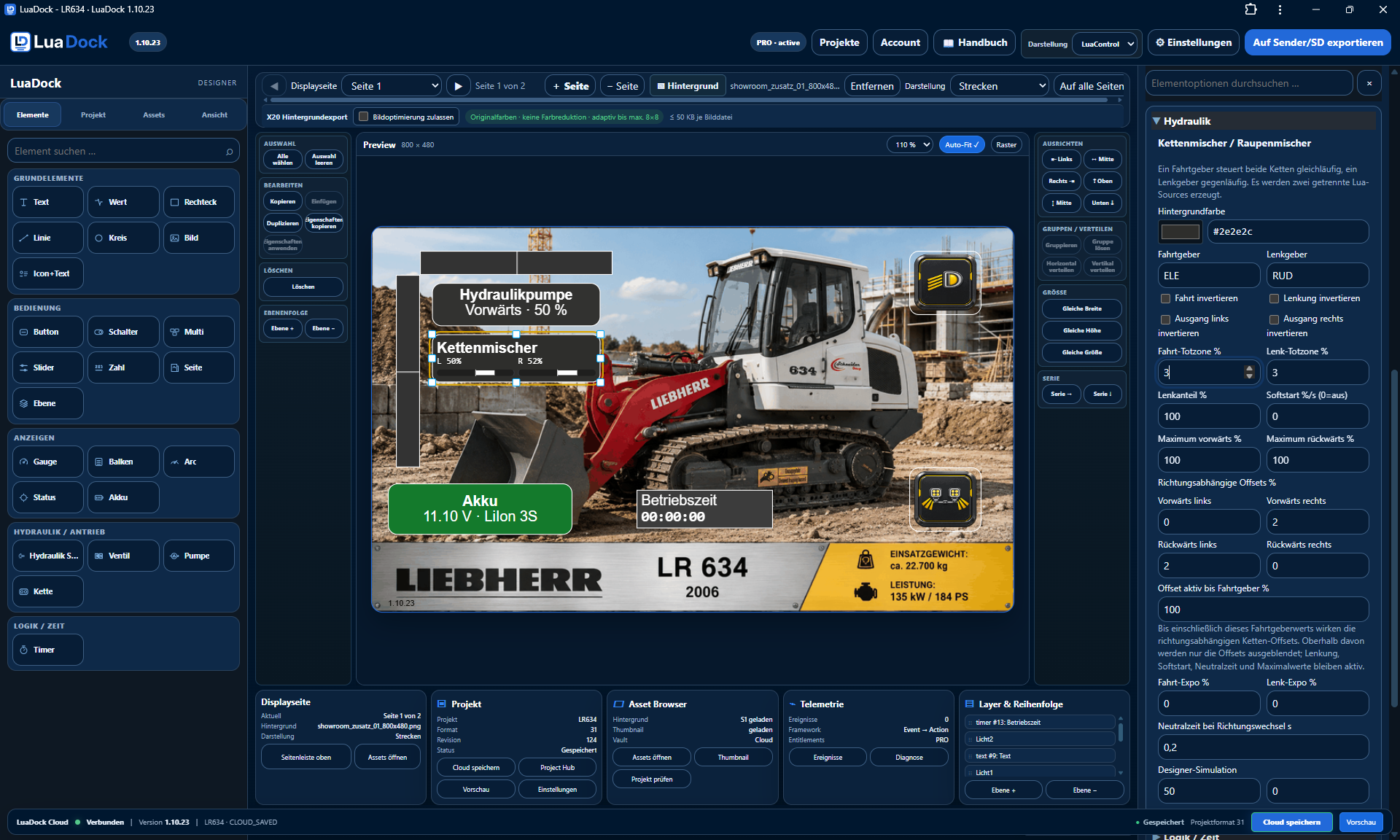Enable Bildoptimierung zulassen checkbox

coord(363,117)
